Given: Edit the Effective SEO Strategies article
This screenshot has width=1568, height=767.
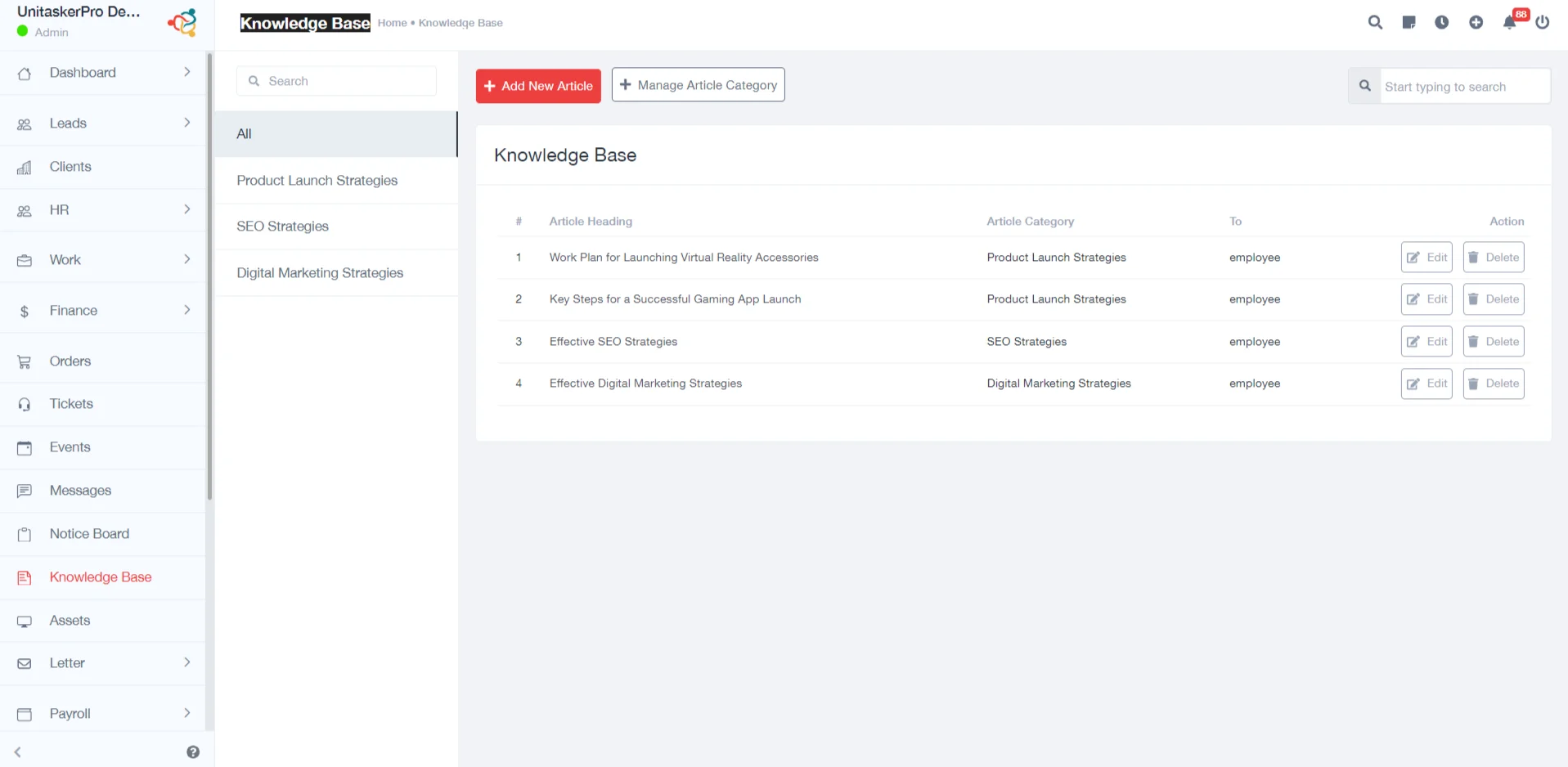Looking at the screenshot, I should pos(1426,342).
